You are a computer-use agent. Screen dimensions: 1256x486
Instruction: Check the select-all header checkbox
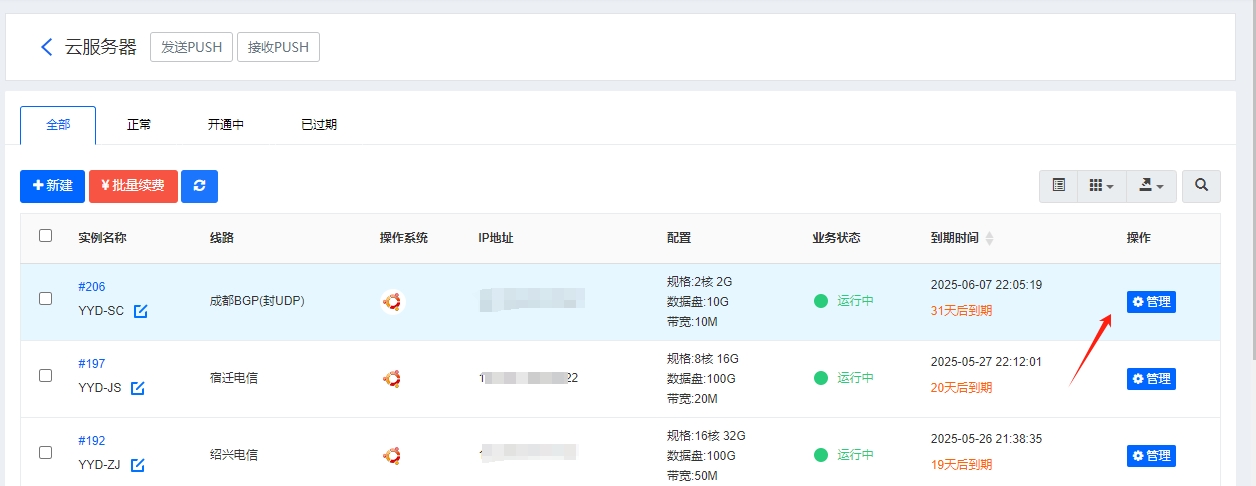pos(45,236)
